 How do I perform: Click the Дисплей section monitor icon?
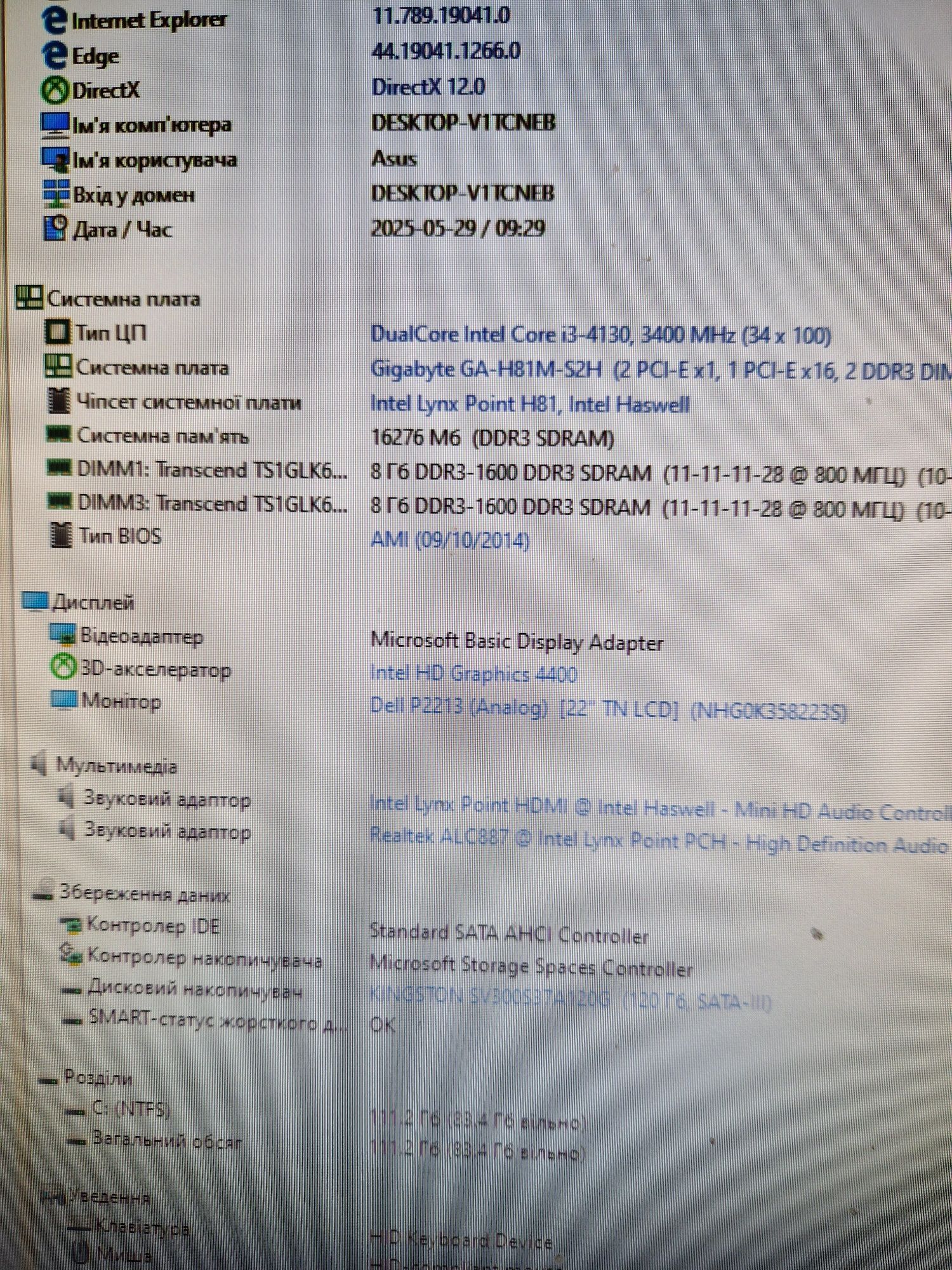coord(36,600)
